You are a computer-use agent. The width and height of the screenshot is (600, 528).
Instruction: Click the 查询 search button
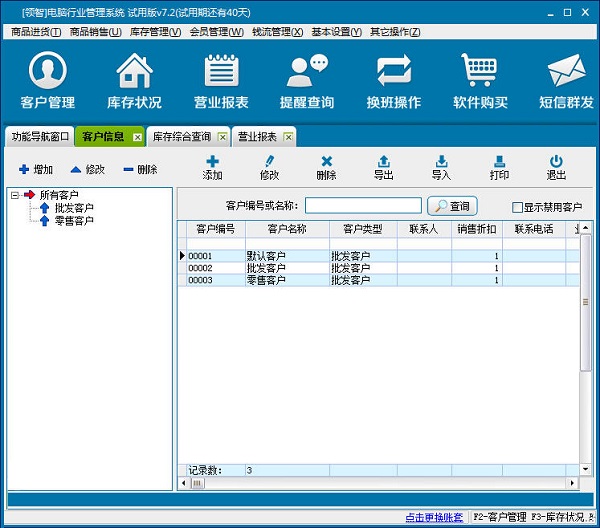point(452,206)
